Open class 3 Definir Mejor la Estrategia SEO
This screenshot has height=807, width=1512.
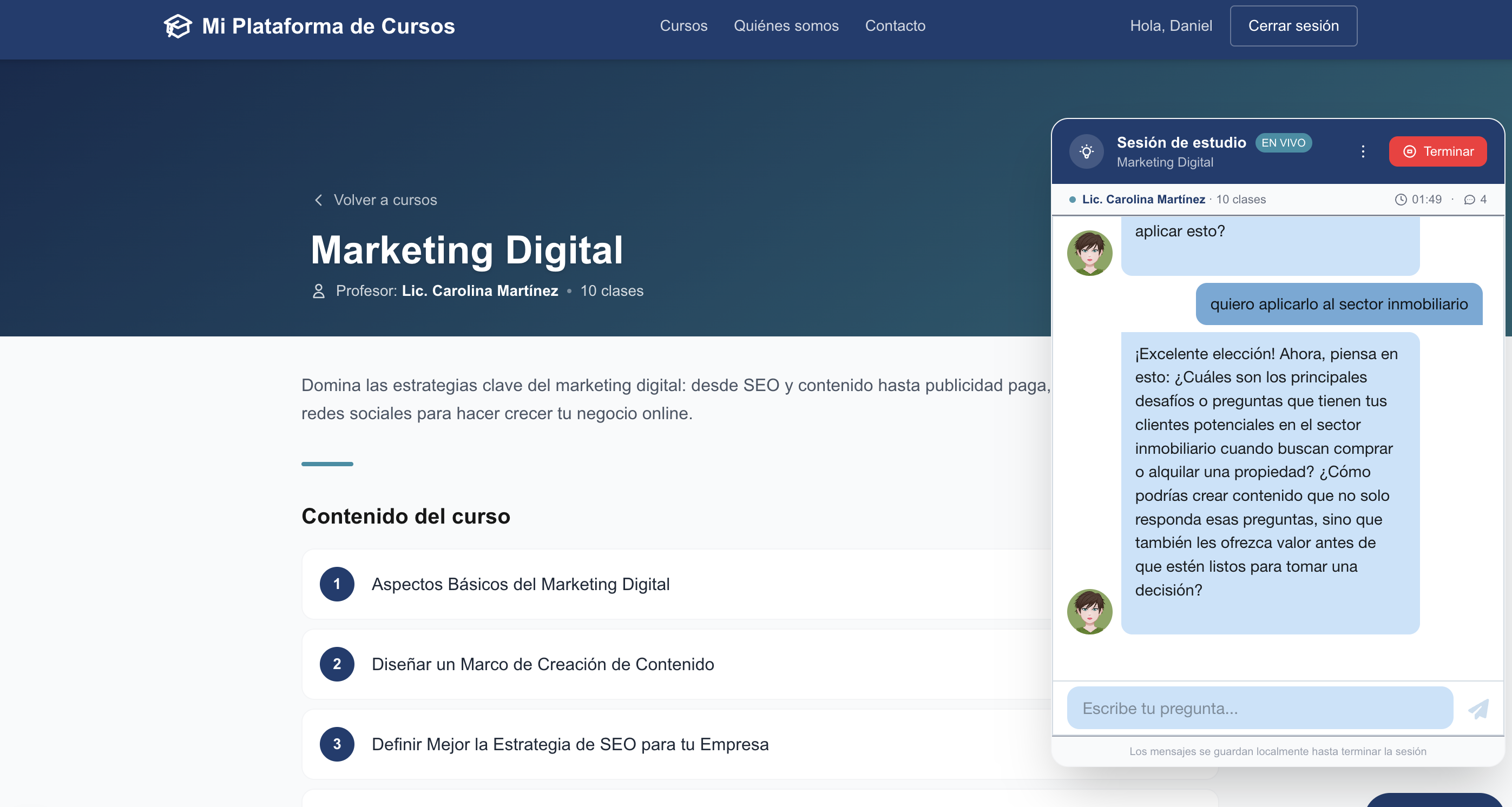coord(569,744)
